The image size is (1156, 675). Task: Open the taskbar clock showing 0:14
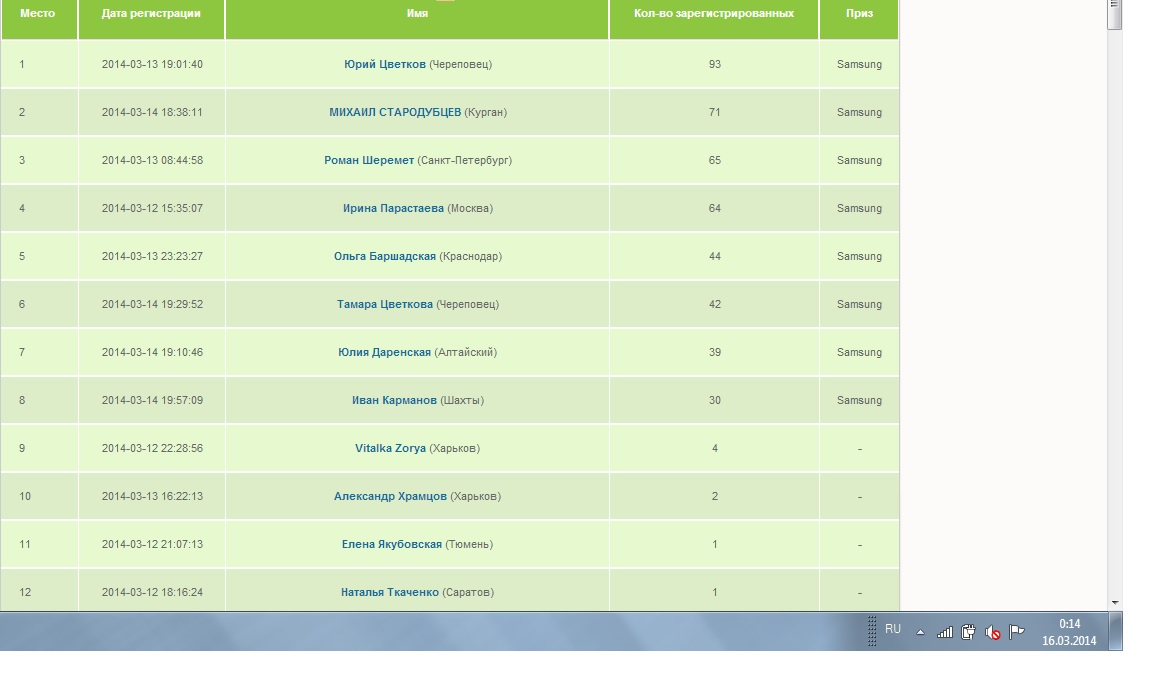tap(1069, 632)
